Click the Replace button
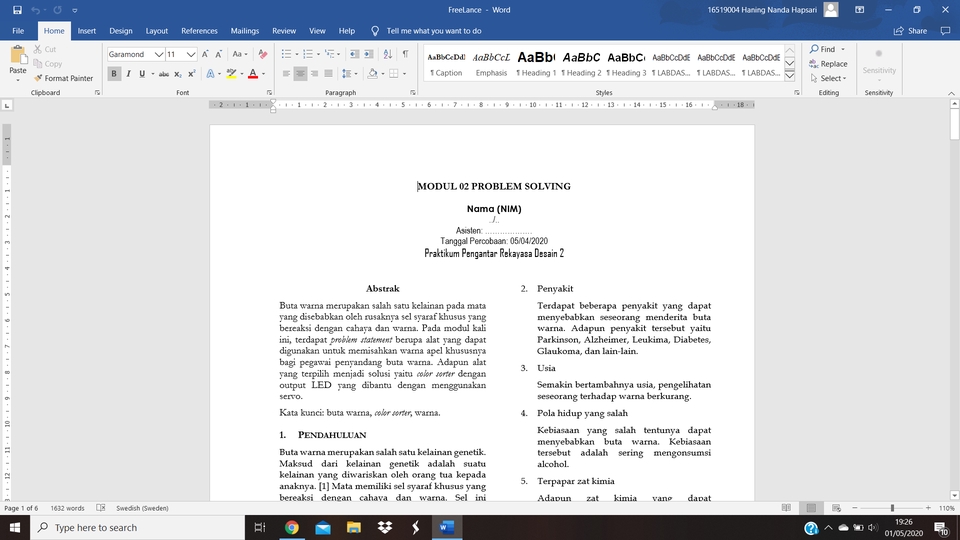 (828, 64)
